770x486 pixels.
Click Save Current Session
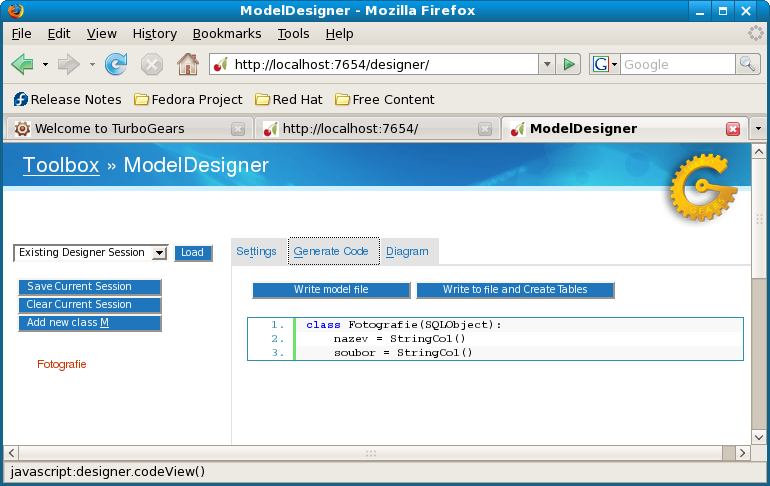click(x=90, y=287)
